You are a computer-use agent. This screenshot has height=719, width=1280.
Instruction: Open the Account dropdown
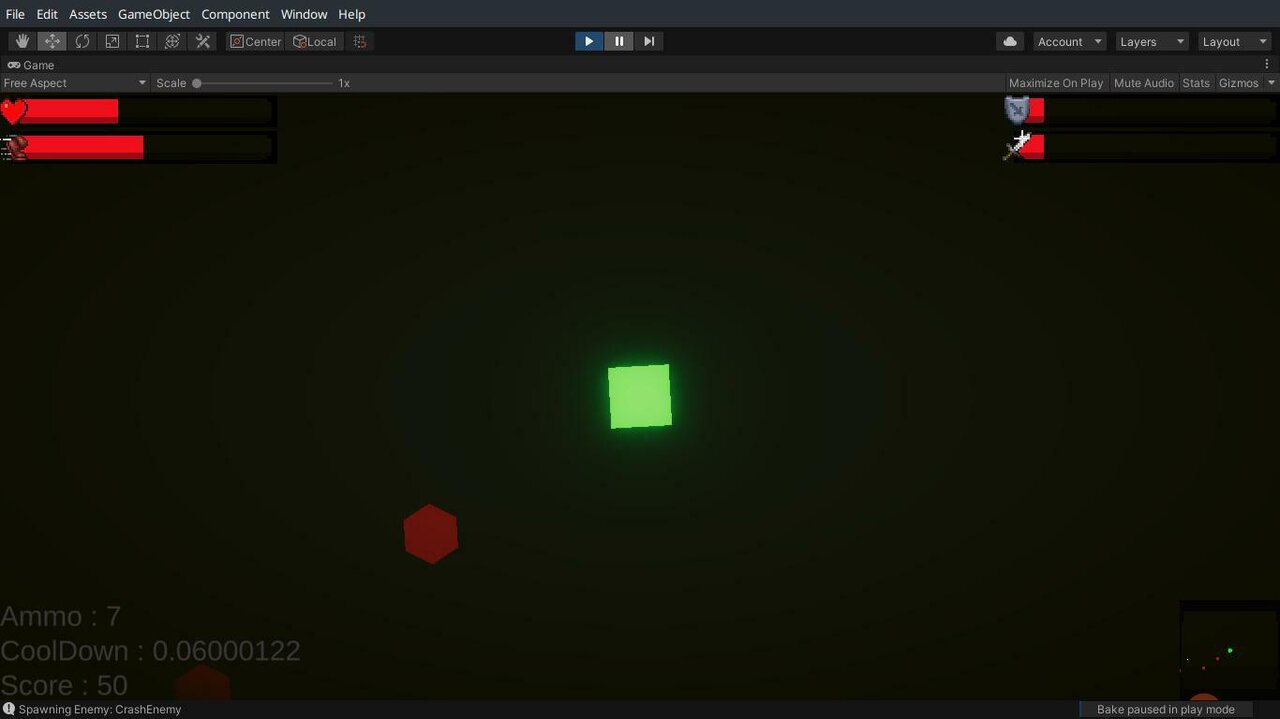[x=1069, y=41]
